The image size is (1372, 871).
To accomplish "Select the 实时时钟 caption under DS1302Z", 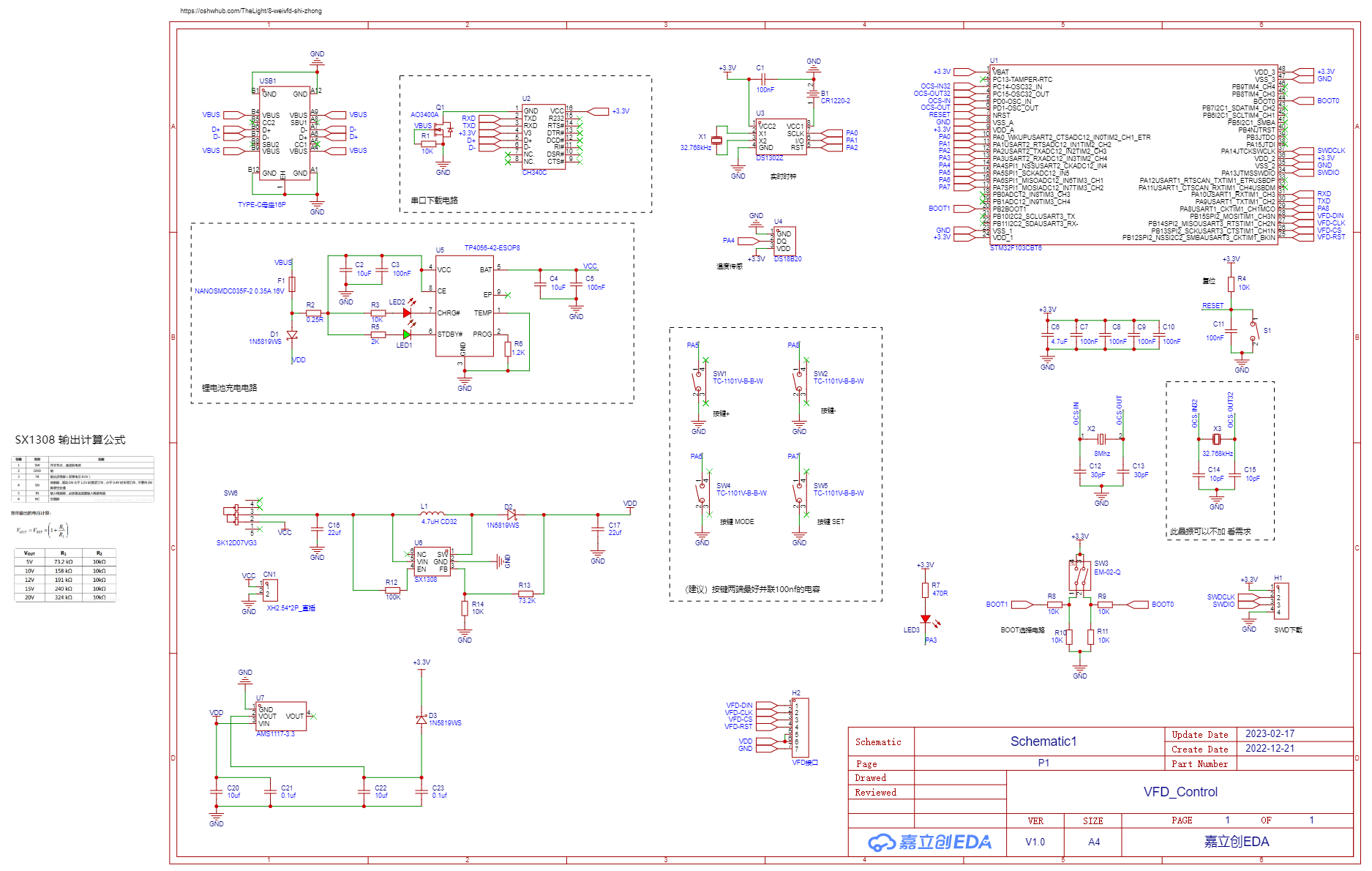I will (x=783, y=176).
